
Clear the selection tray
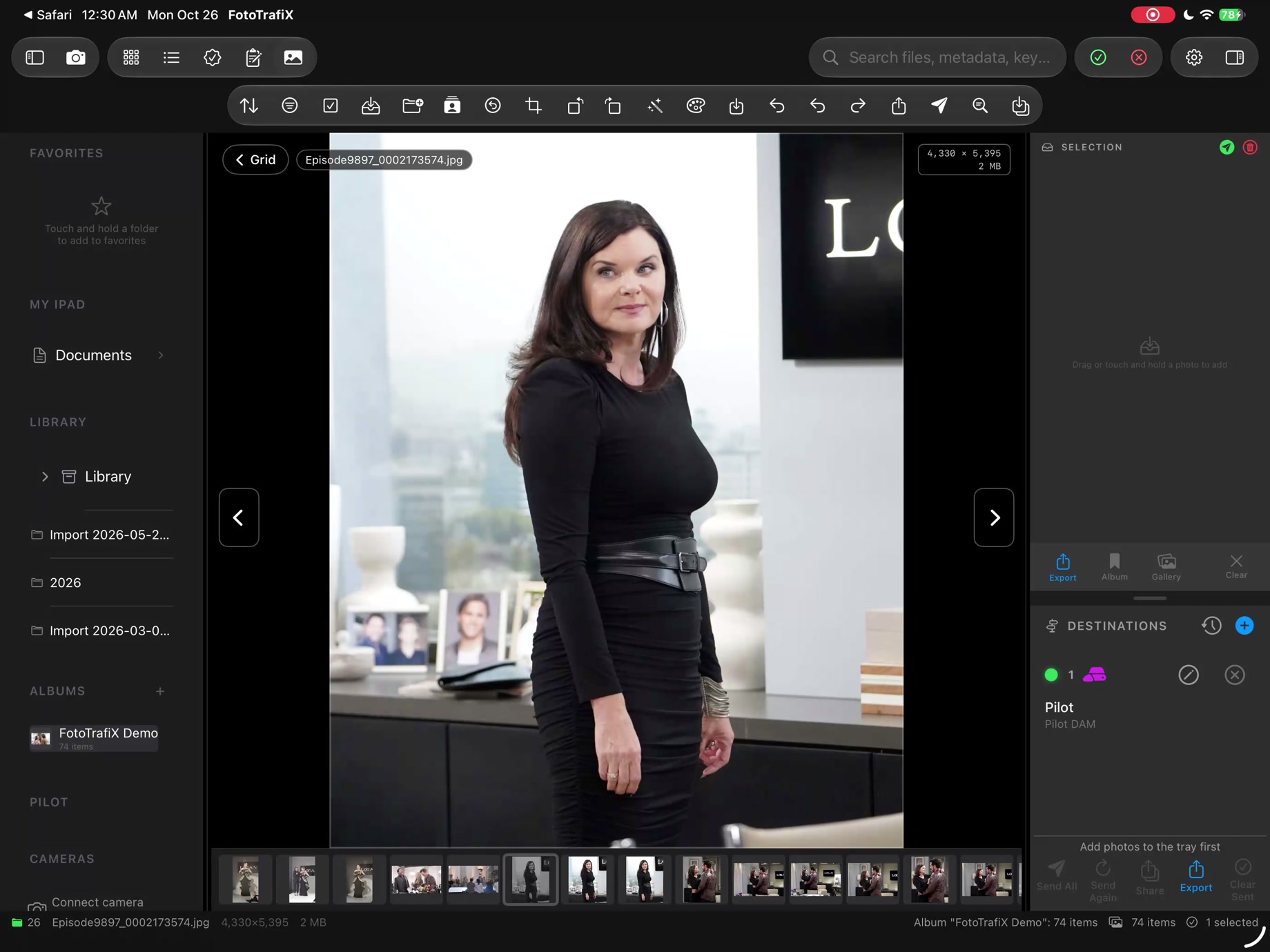[1236, 566]
